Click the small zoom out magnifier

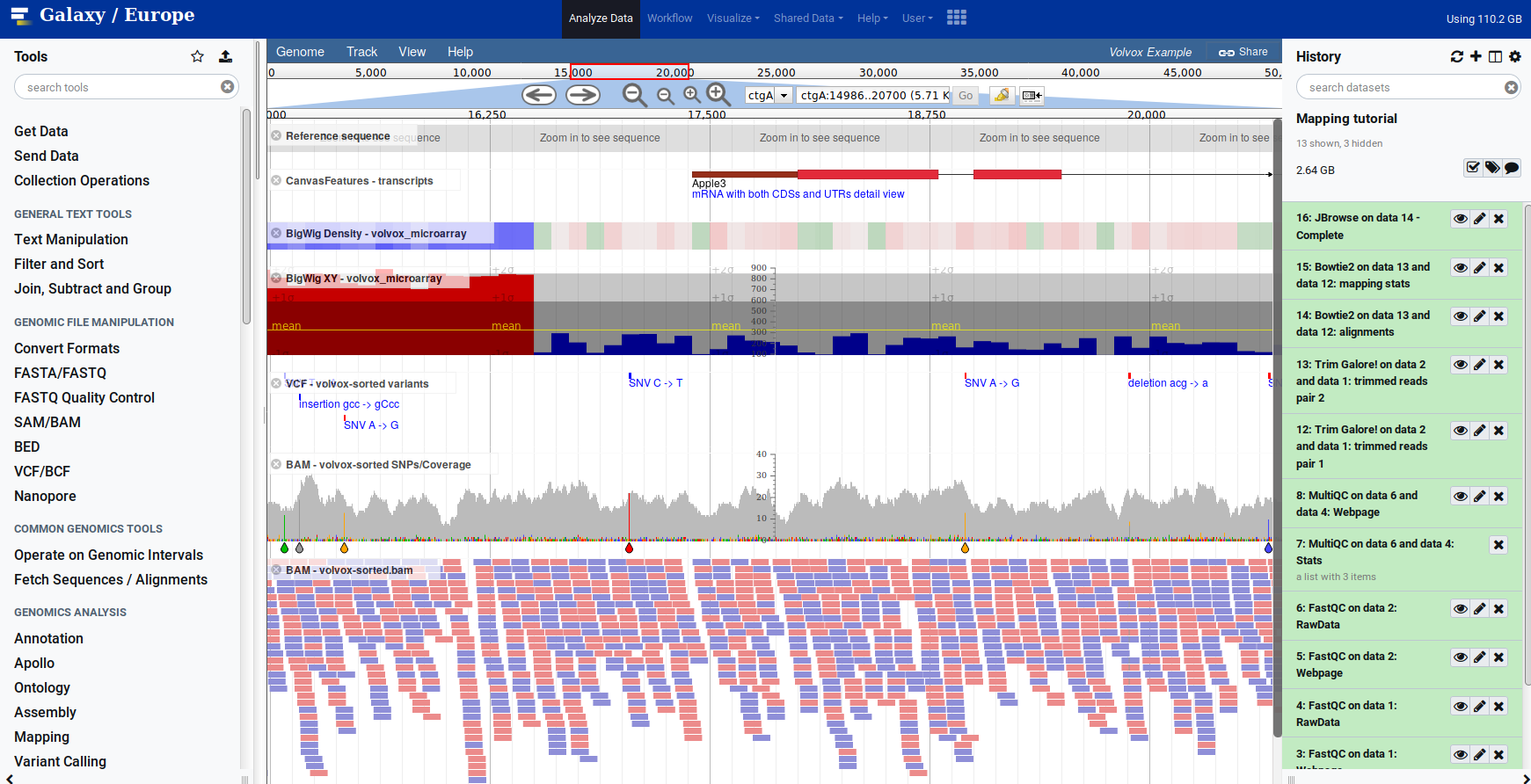point(666,96)
